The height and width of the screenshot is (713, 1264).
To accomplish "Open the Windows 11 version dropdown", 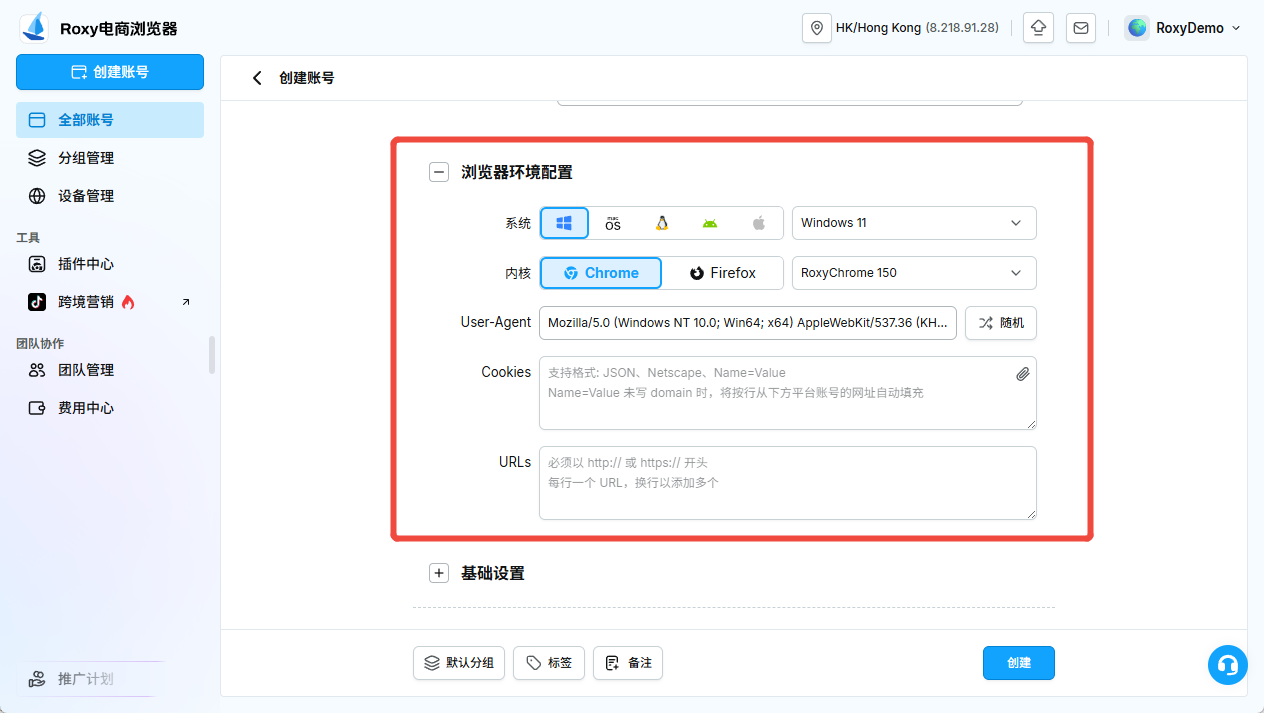I will point(914,223).
